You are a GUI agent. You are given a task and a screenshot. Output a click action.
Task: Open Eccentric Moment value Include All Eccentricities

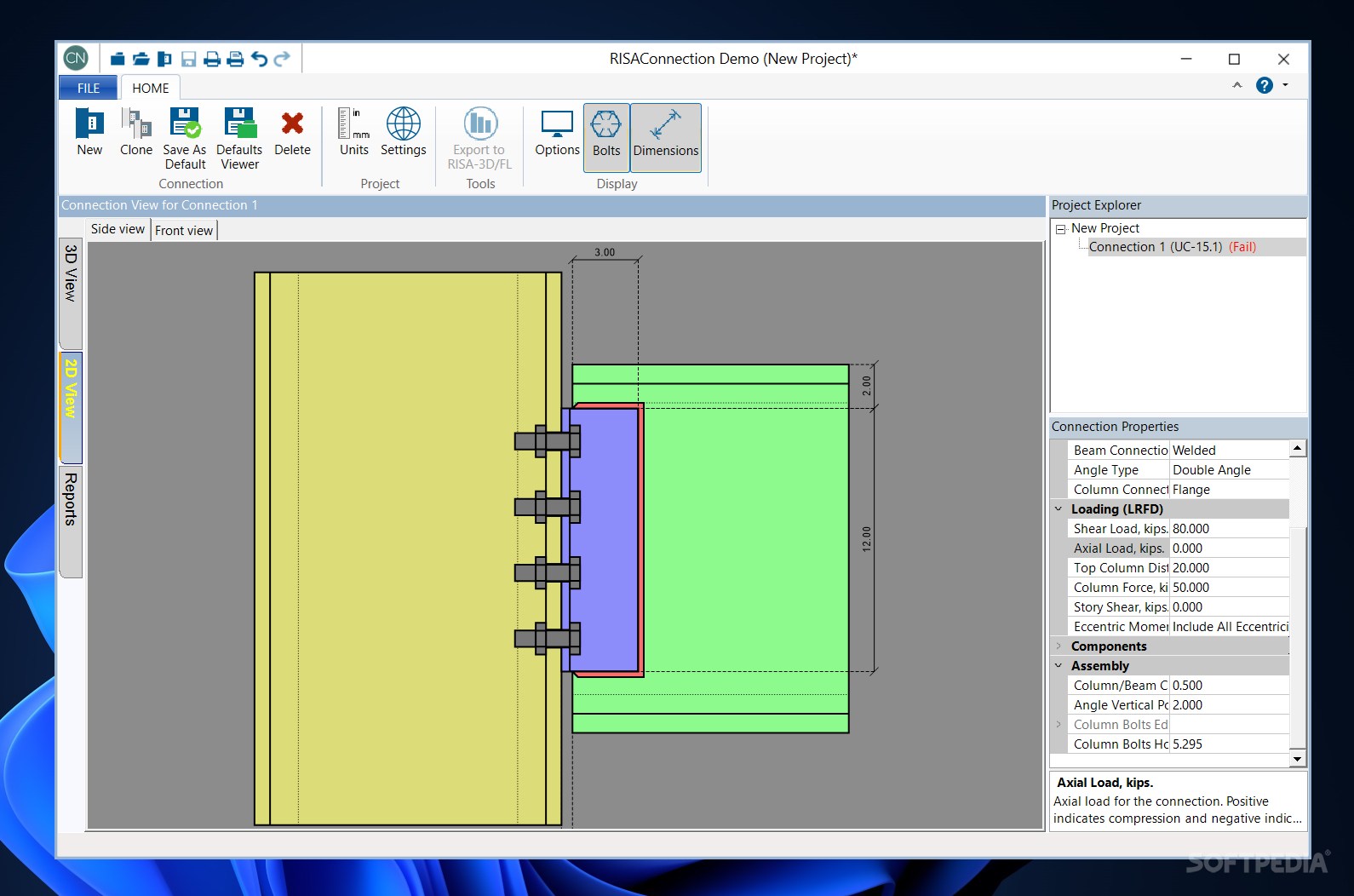[1230, 627]
